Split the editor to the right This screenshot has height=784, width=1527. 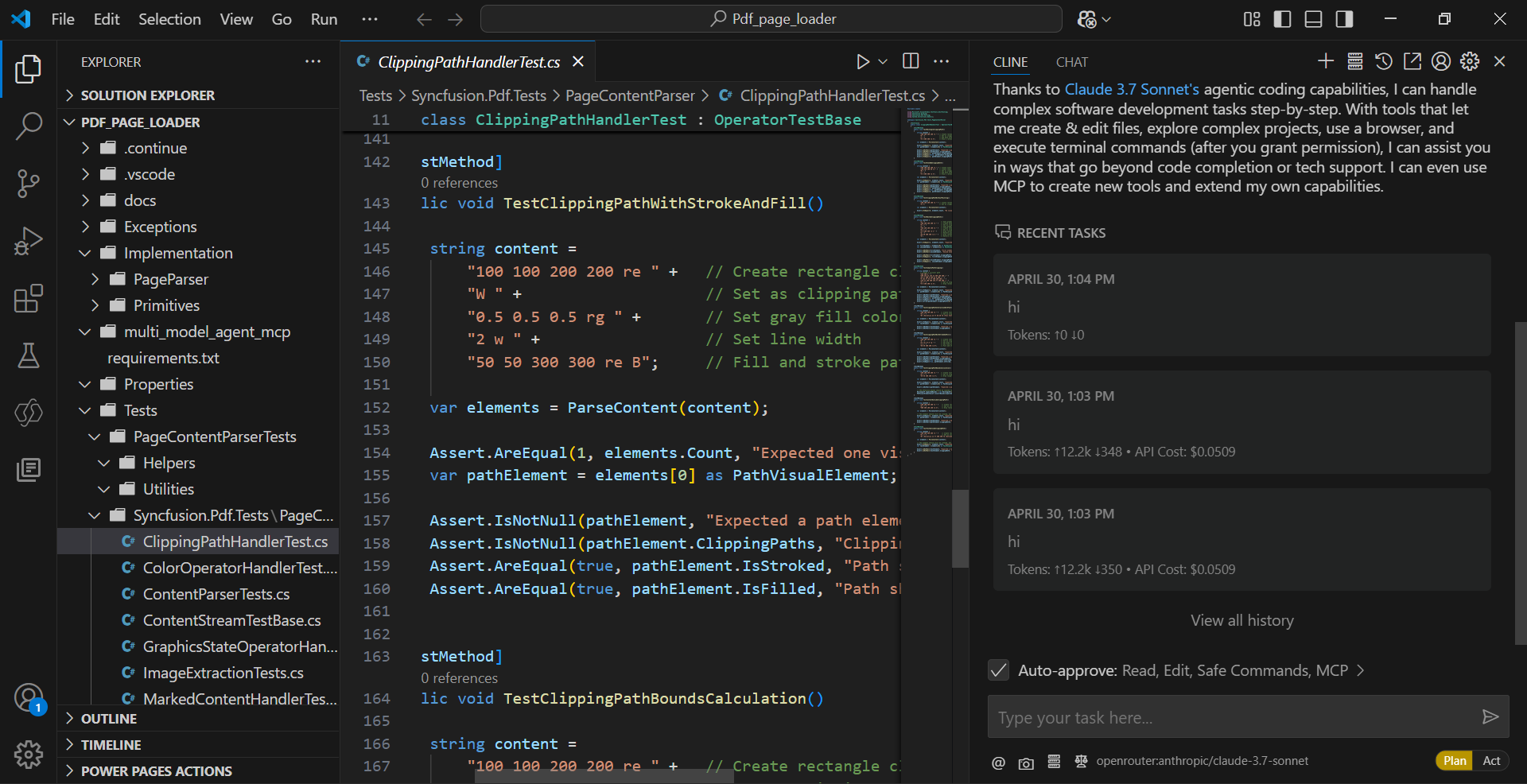pyautogui.click(x=911, y=61)
